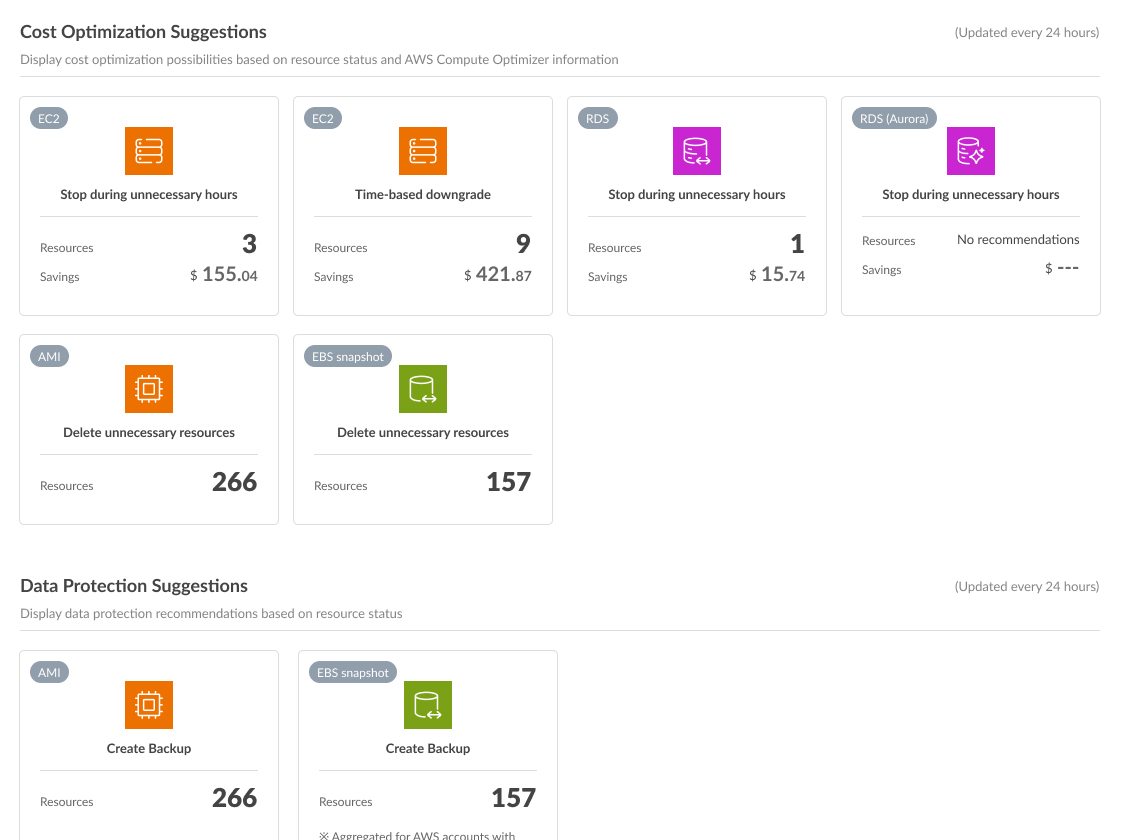Click the RDS Aurora sparkle database icon
Screen dimensions: 1123x840
click(x=971, y=151)
